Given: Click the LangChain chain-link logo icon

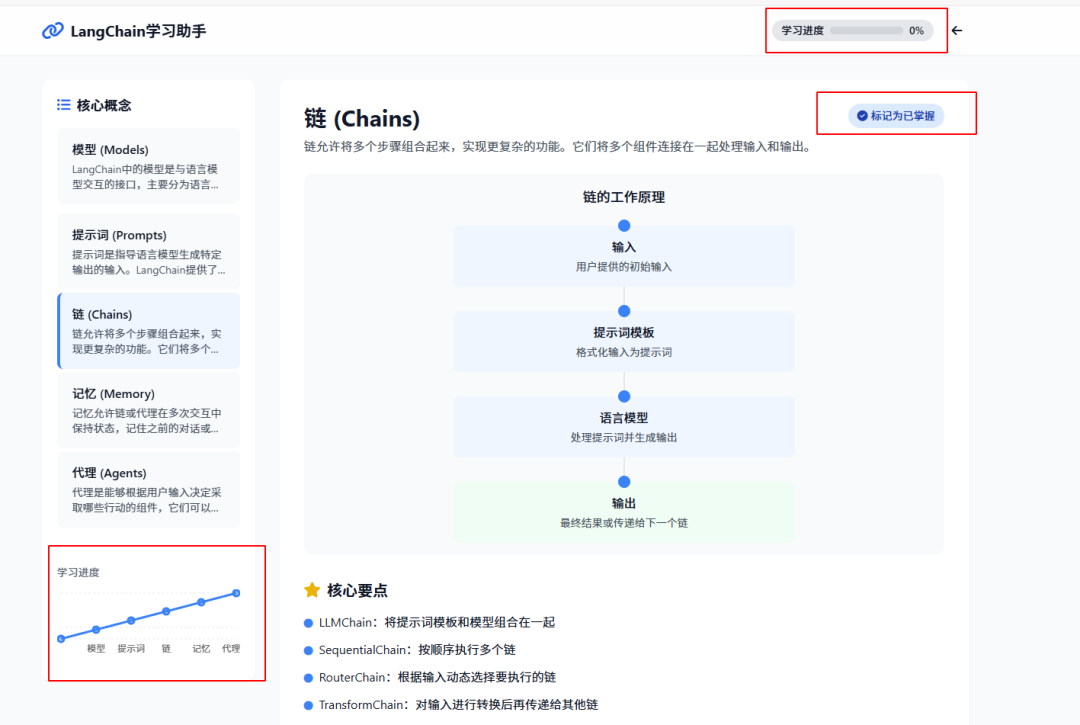Looking at the screenshot, I should [x=52, y=31].
